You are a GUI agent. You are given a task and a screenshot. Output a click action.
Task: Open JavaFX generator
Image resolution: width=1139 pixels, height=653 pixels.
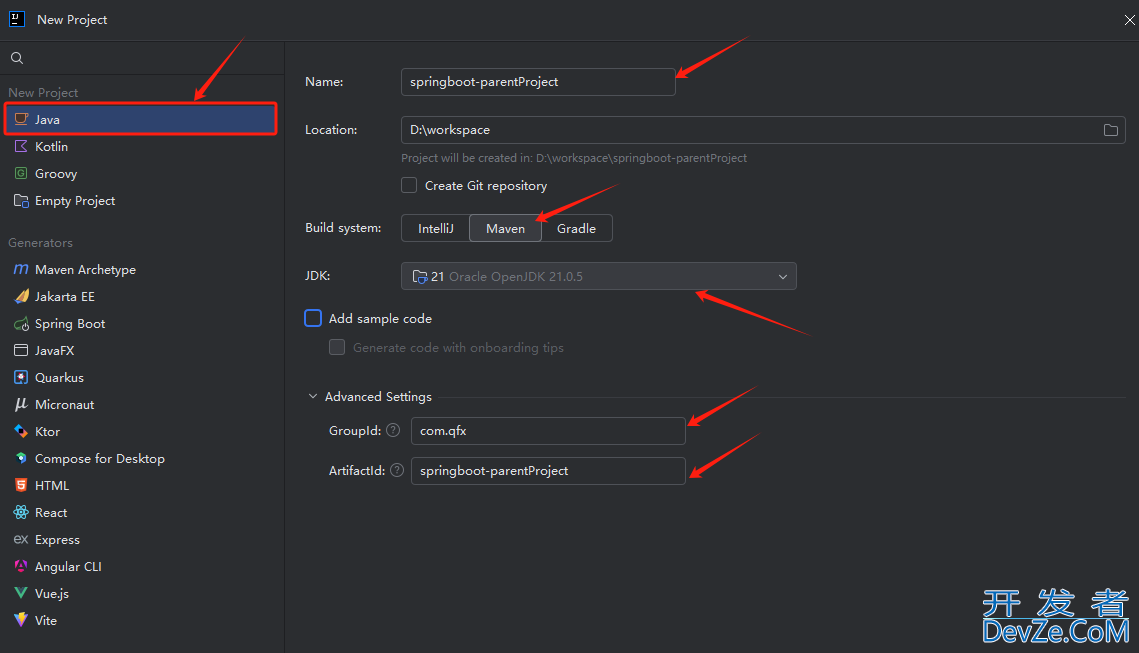coord(140,350)
